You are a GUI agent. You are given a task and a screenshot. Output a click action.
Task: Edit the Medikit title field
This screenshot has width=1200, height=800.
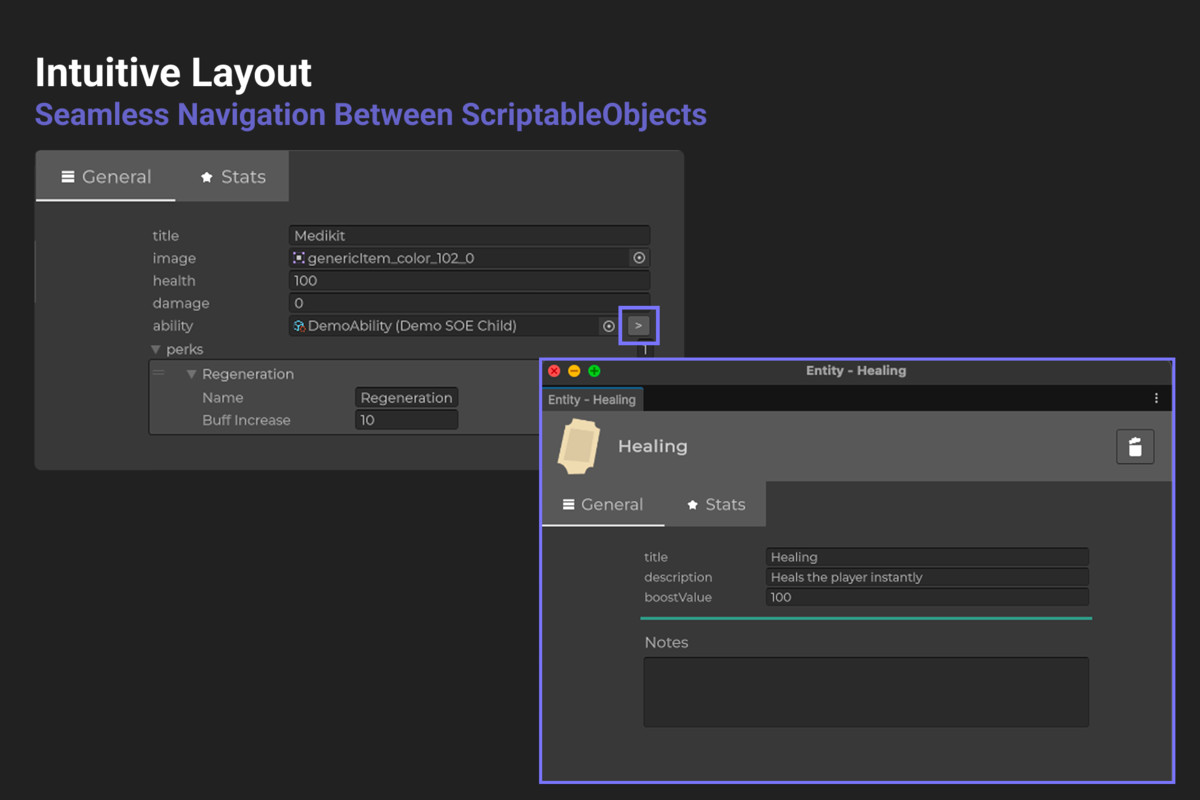pyautogui.click(x=469, y=236)
